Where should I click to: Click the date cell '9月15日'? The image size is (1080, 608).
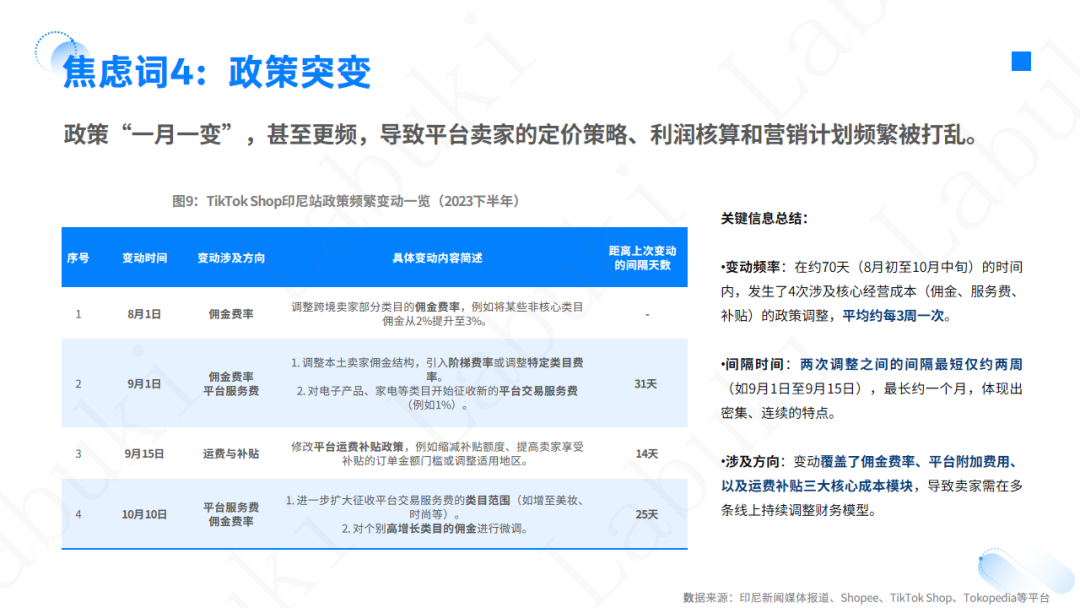144,454
